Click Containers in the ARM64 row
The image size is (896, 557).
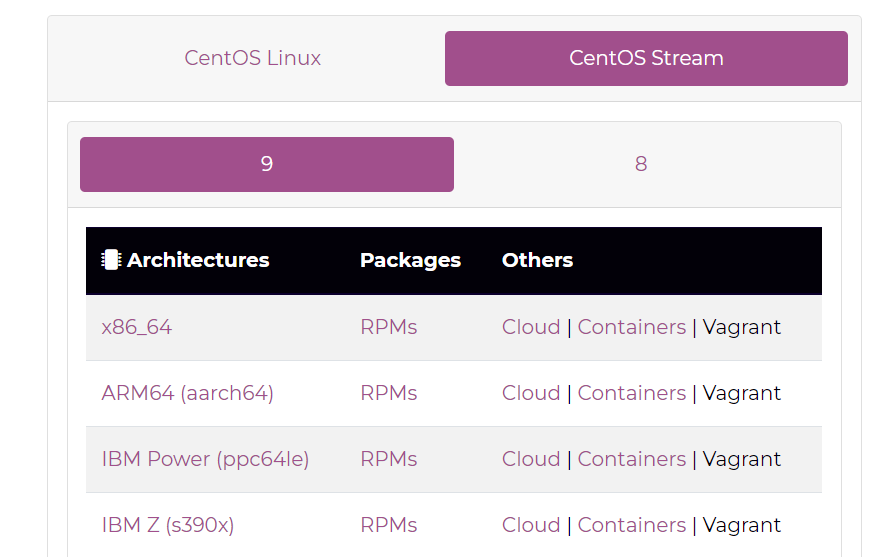click(x=632, y=393)
